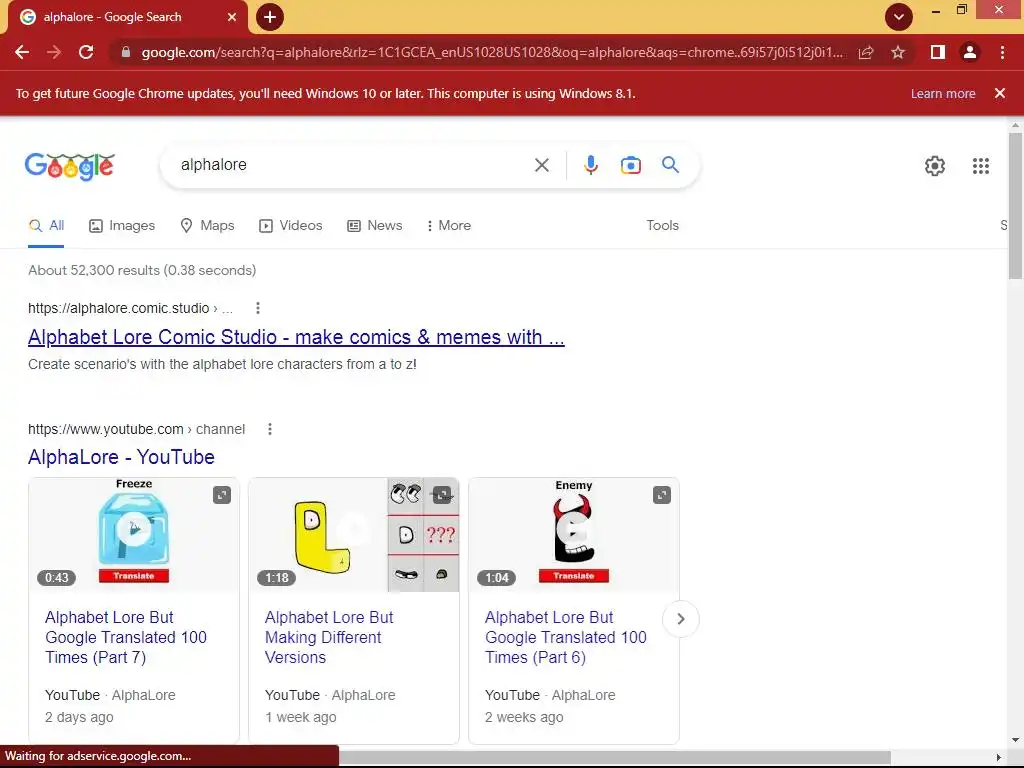Open Google Translated 100 Times Part 6
The height and width of the screenshot is (768, 1024).
[566, 637]
